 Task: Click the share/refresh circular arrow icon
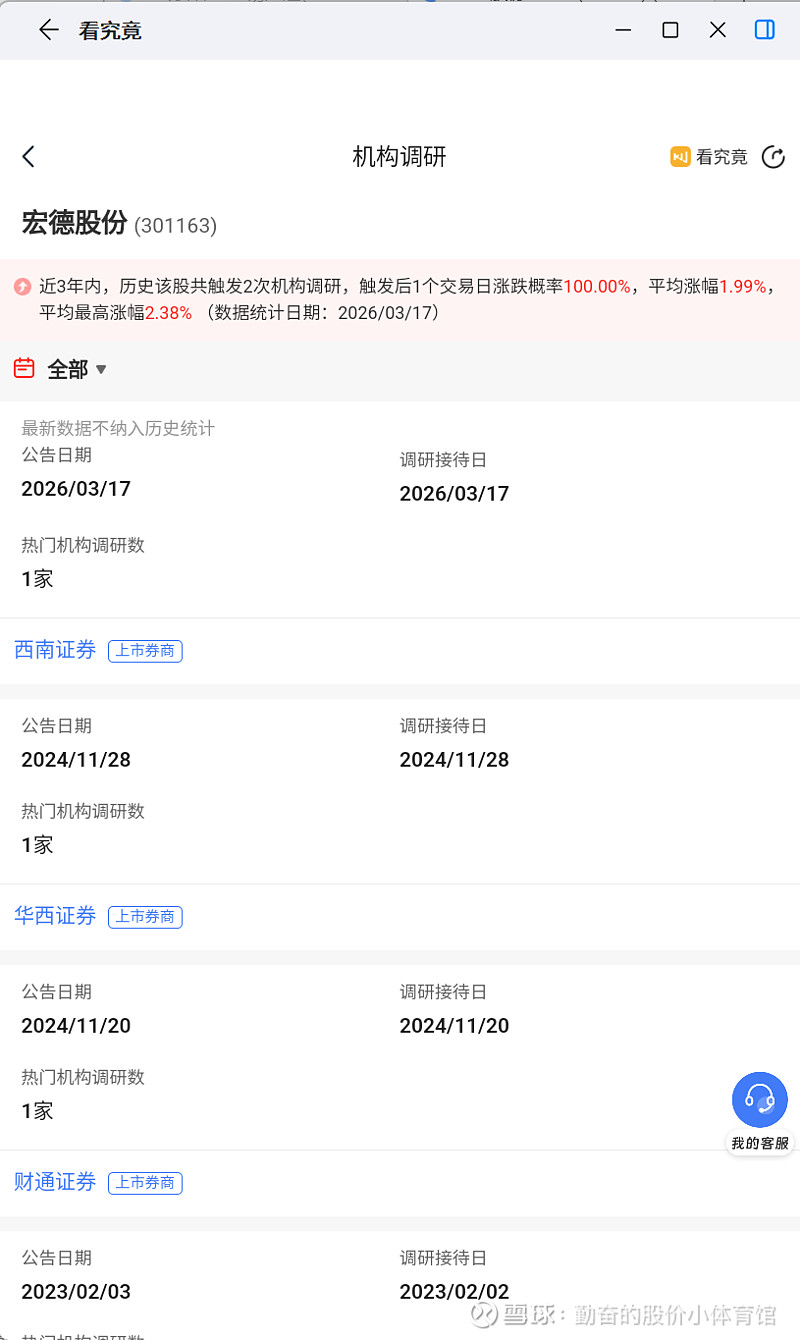point(773,157)
